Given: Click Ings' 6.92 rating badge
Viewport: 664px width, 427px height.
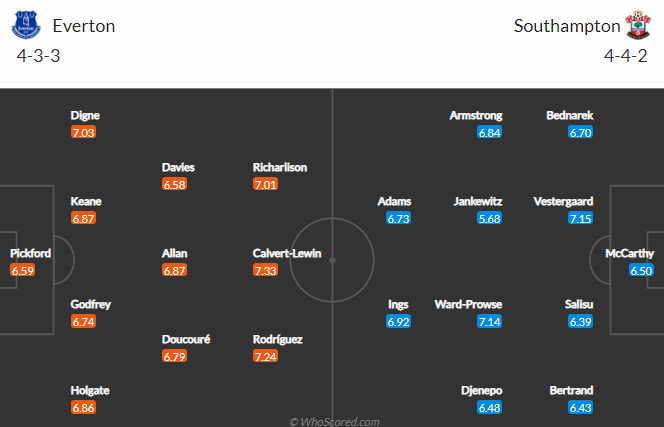Looking at the screenshot, I should [398, 322].
